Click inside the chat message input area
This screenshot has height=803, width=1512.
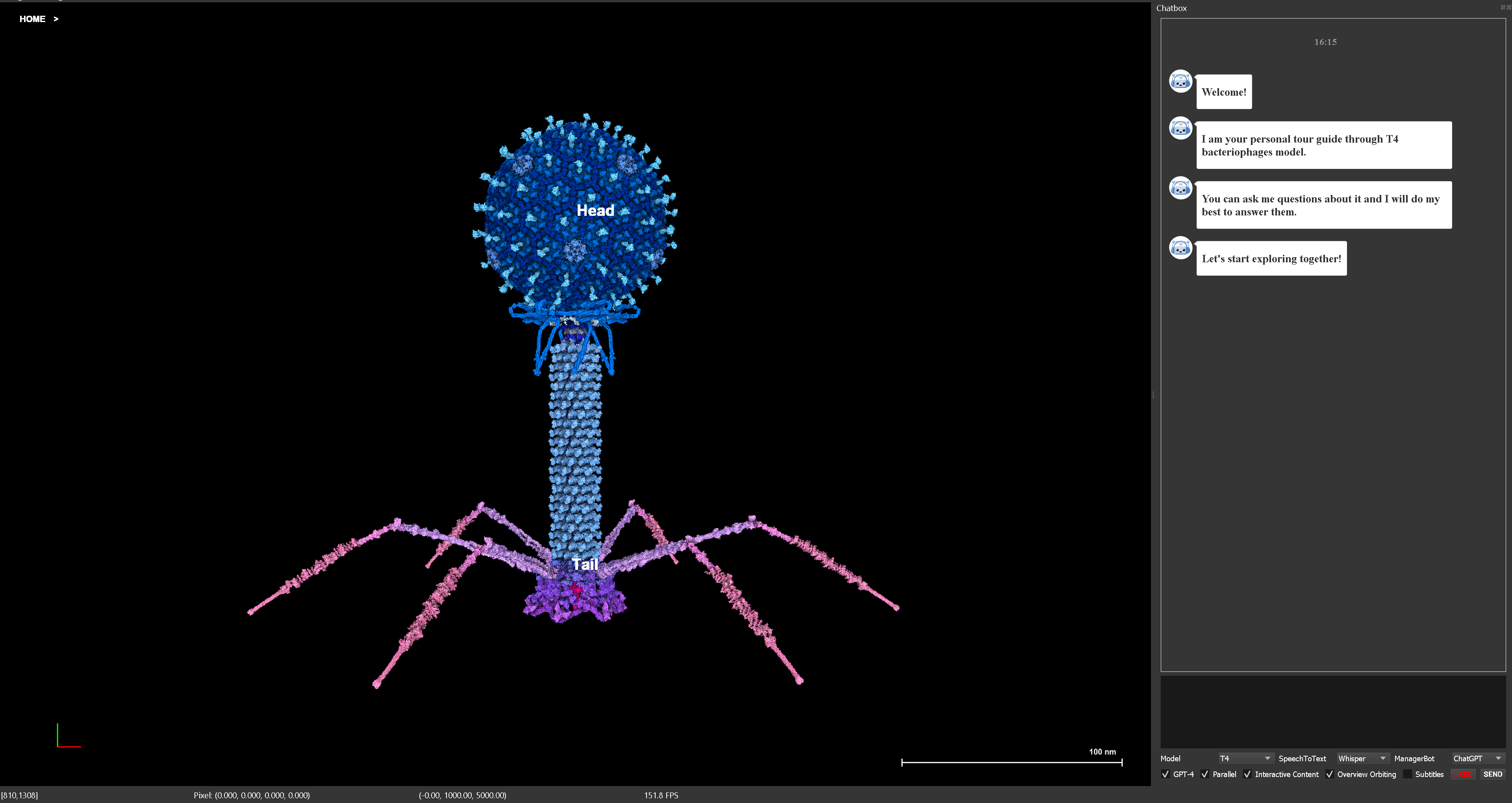1332,711
